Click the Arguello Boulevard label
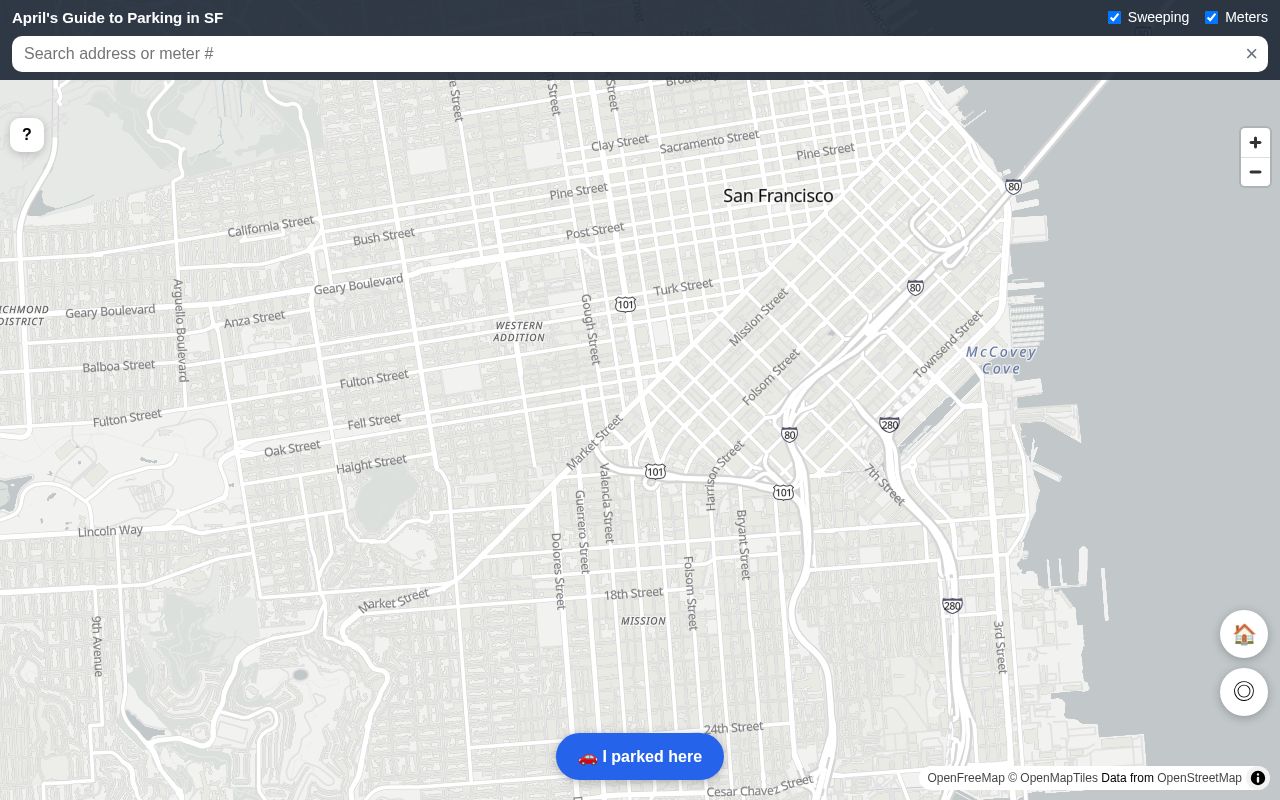 pyautogui.click(x=180, y=330)
